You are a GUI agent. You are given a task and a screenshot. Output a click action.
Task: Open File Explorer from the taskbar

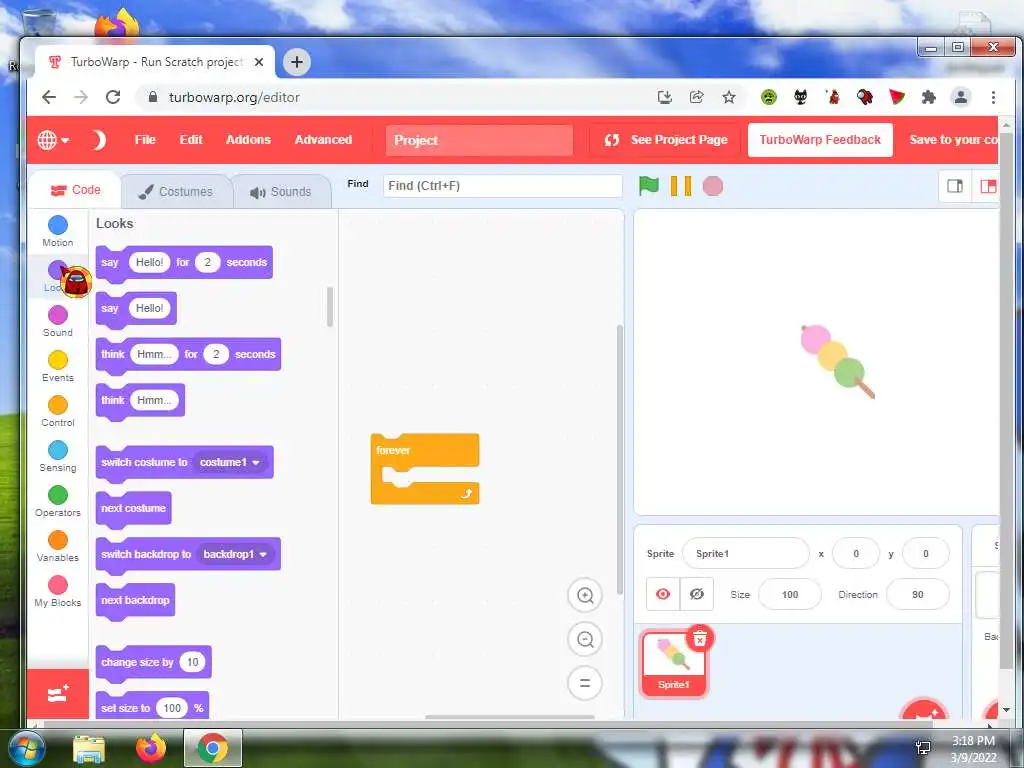tap(89, 748)
